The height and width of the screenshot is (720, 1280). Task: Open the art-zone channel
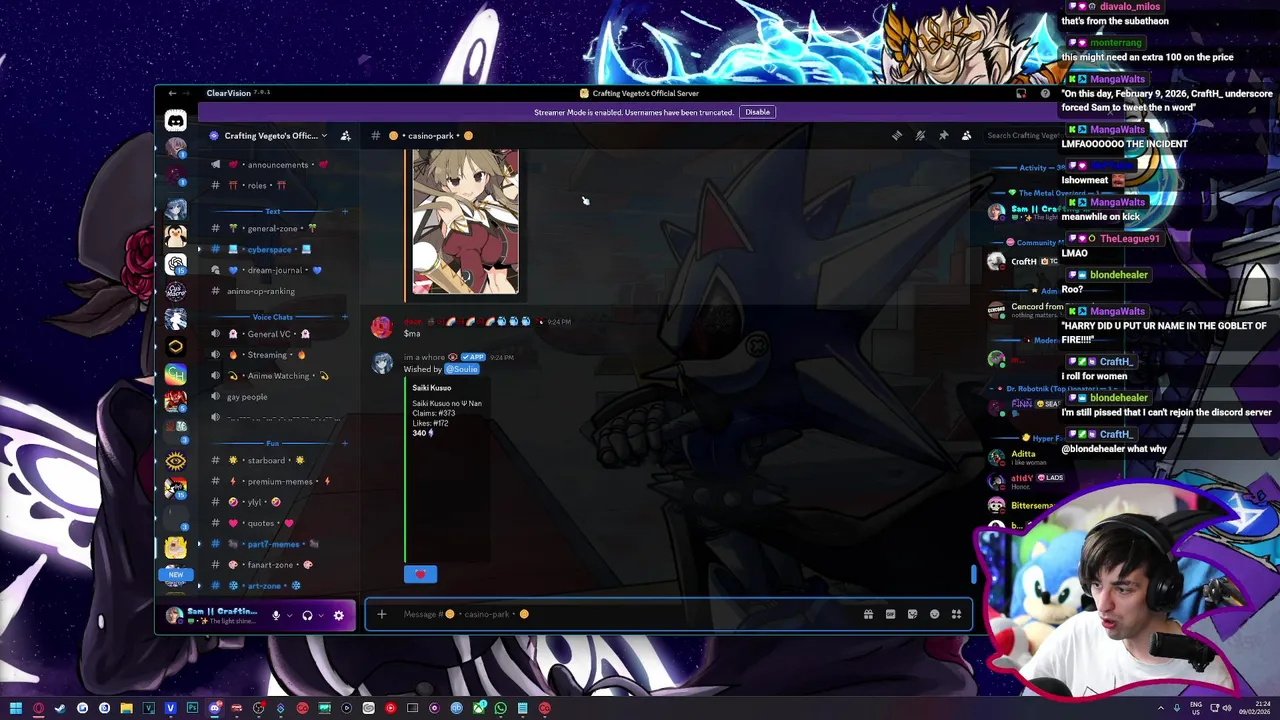[x=276, y=586]
